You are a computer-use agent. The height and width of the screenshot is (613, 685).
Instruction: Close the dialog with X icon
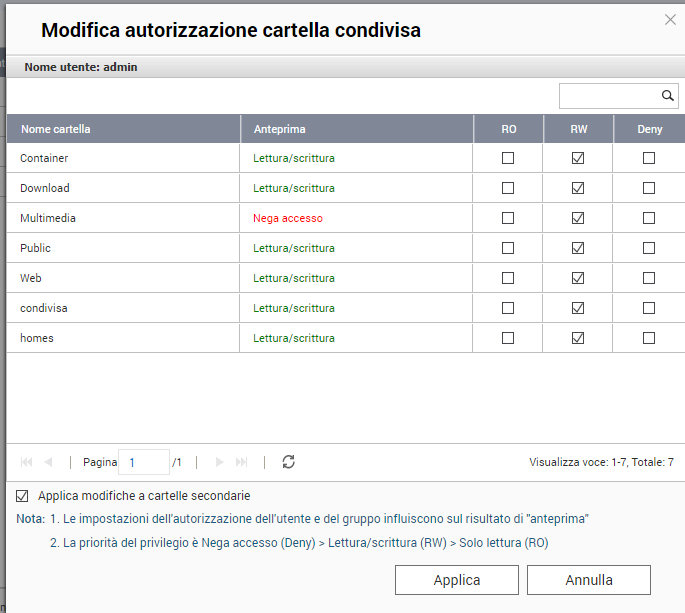point(670,20)
